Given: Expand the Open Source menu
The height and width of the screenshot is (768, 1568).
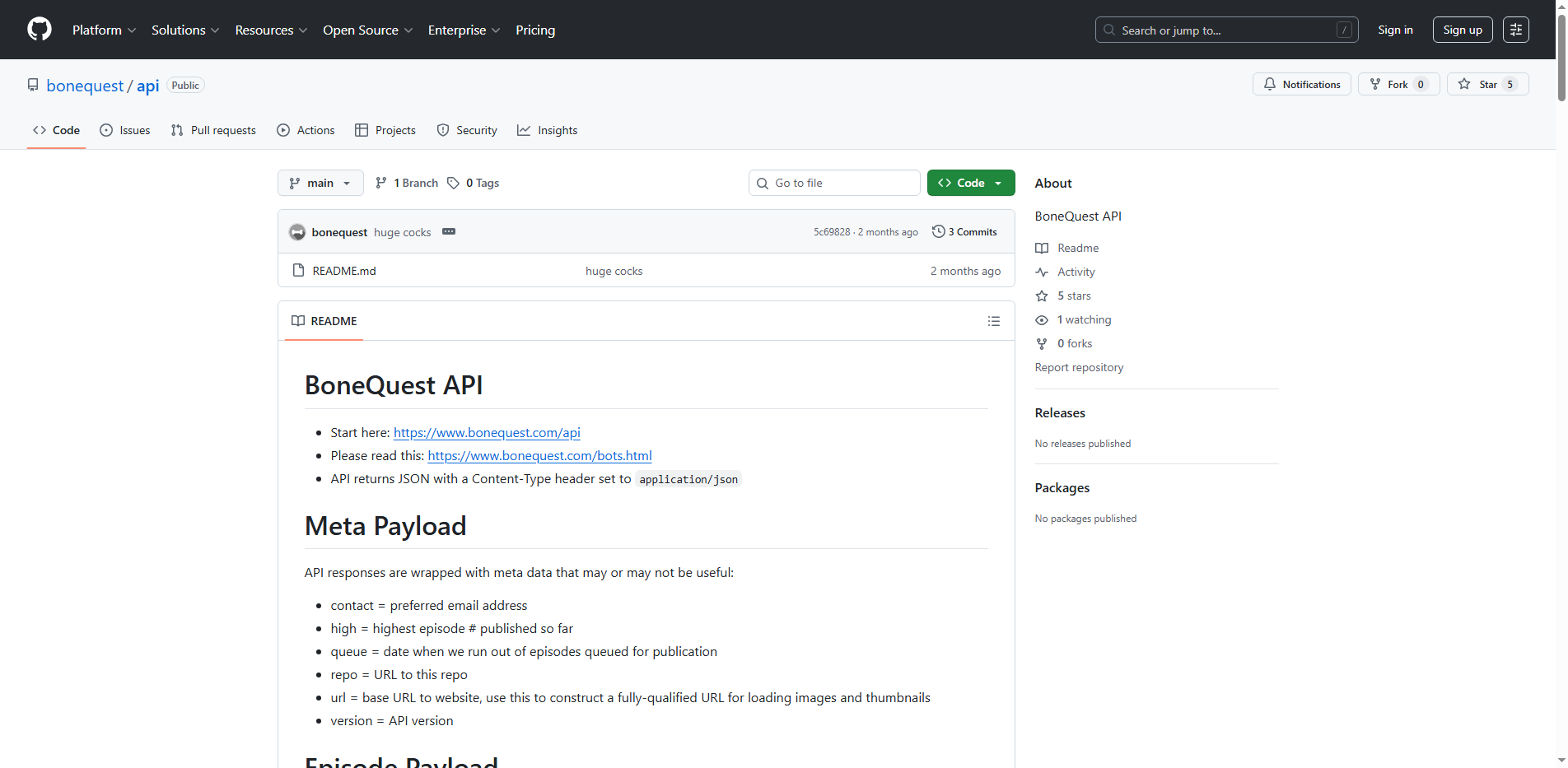Looking at the screenshot, I should click(x=367, y=30).
